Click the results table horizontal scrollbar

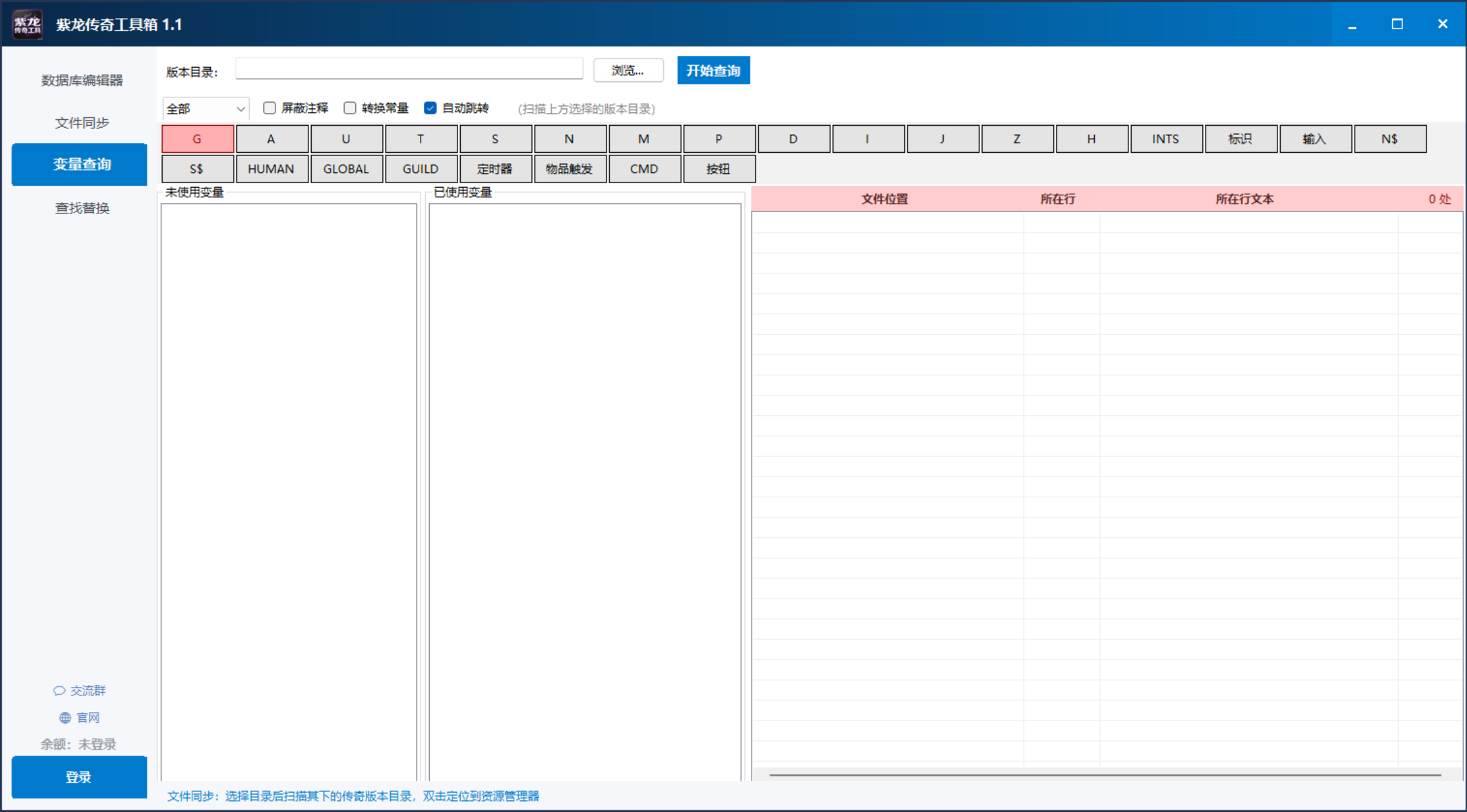(x=1105, y=775)
